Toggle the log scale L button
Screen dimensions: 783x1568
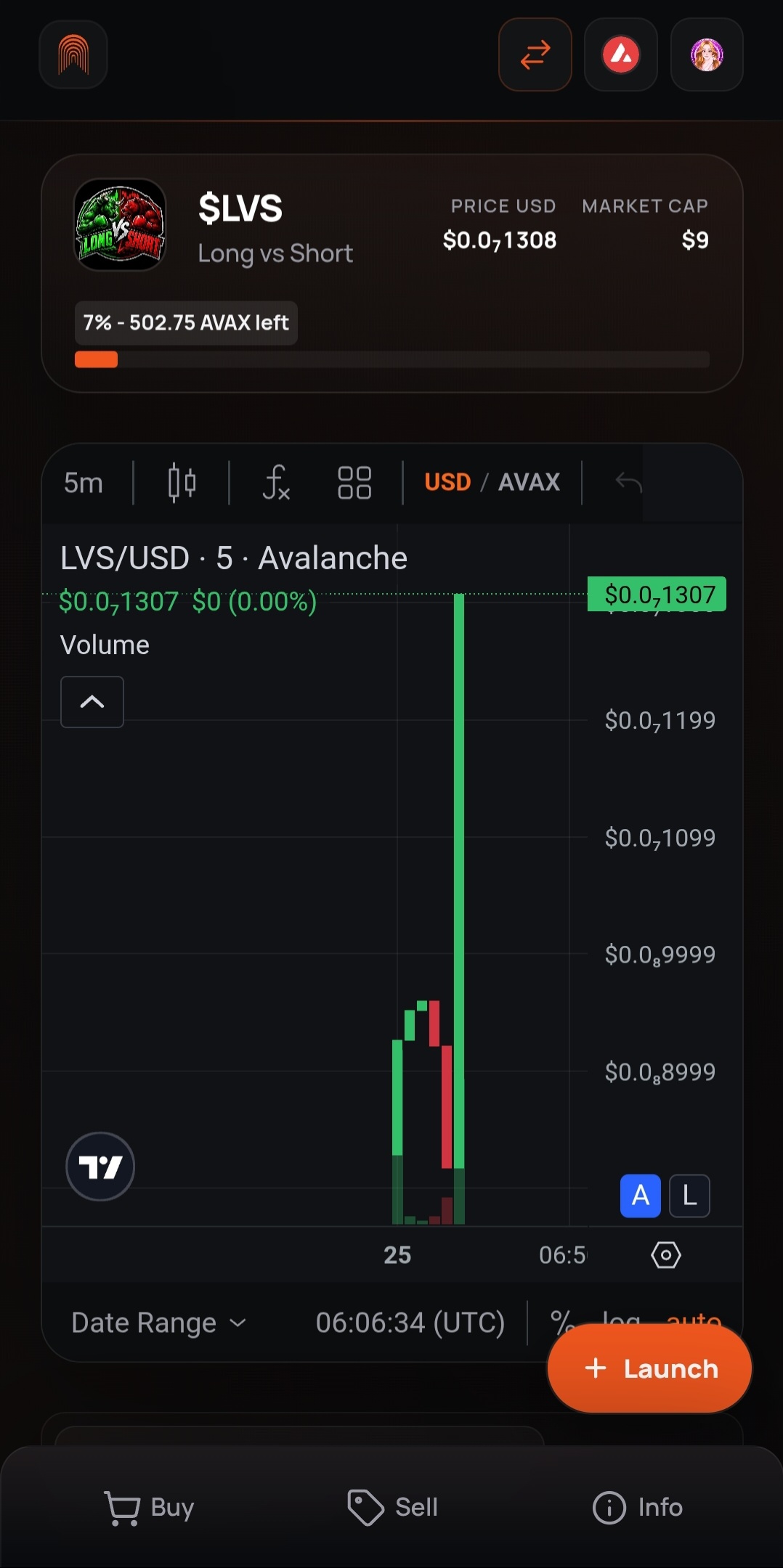[689, 1196]
